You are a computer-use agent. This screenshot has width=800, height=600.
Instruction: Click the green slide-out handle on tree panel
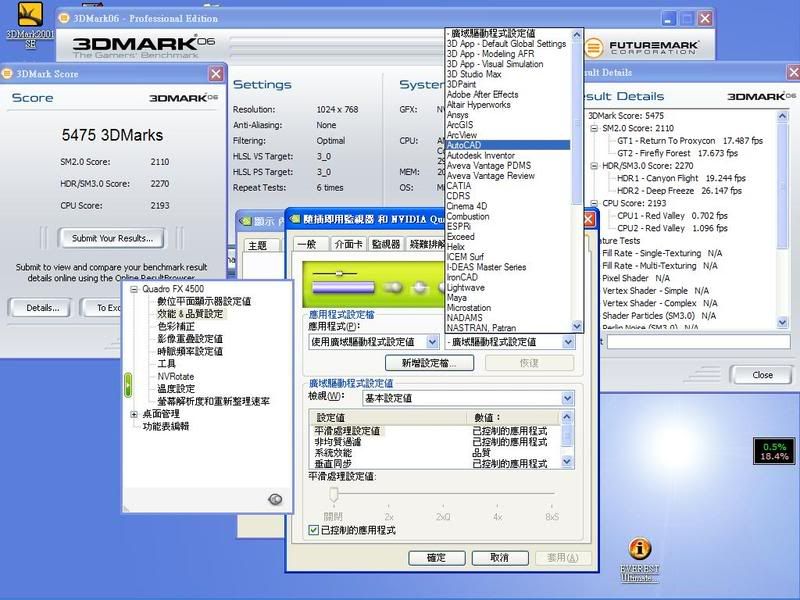[128, 385]
